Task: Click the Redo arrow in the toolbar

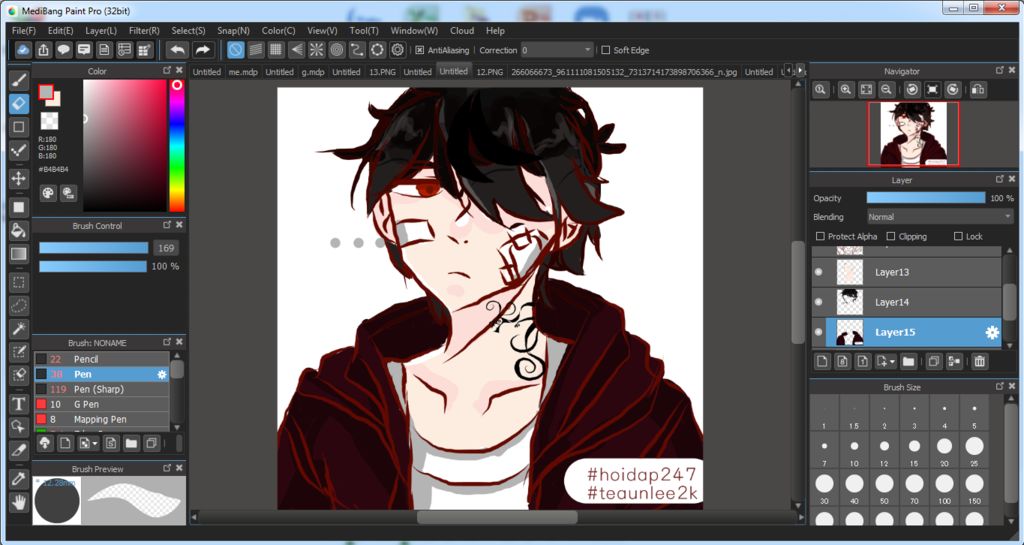Action: pyautogui.click(x=203, y=50)
